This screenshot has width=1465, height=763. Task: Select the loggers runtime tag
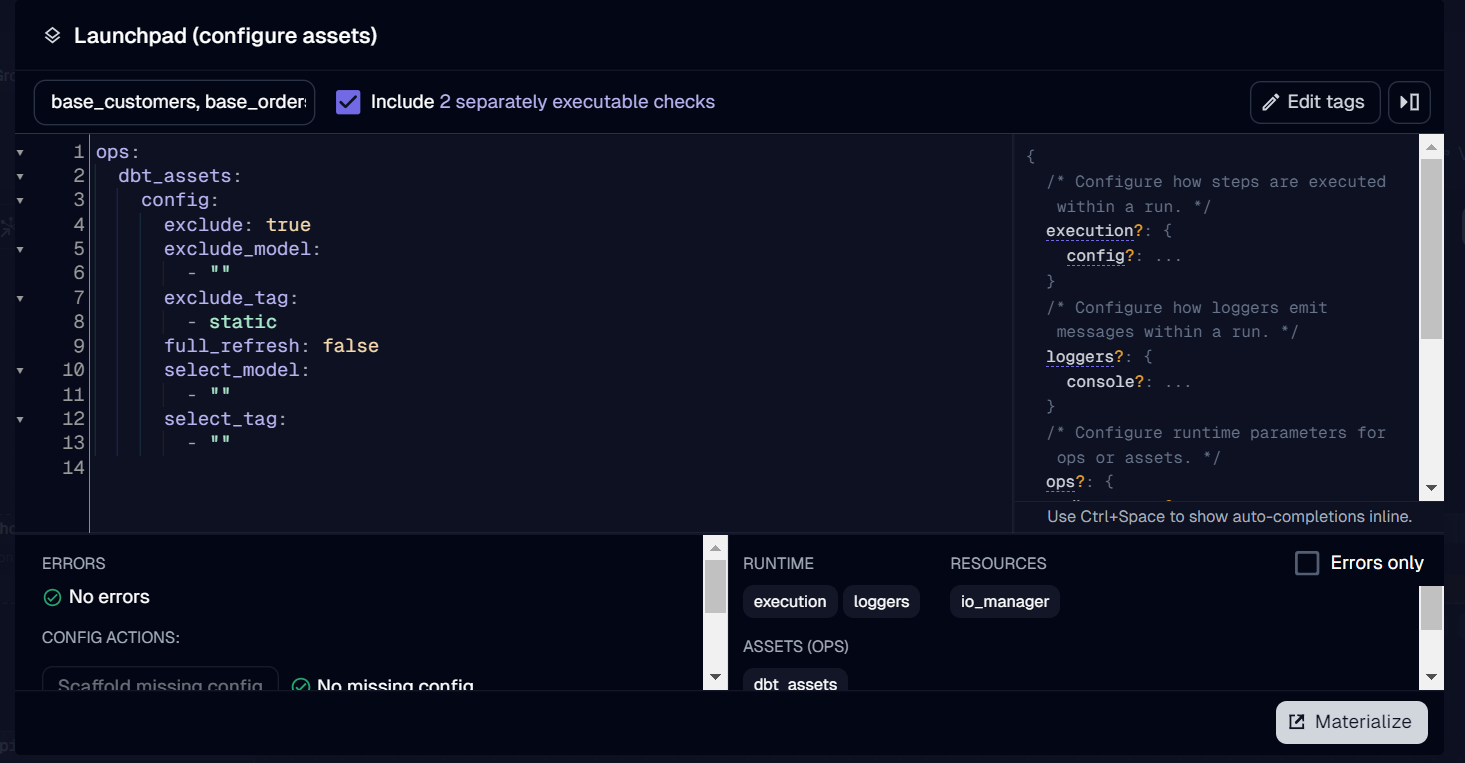point(881,602)
